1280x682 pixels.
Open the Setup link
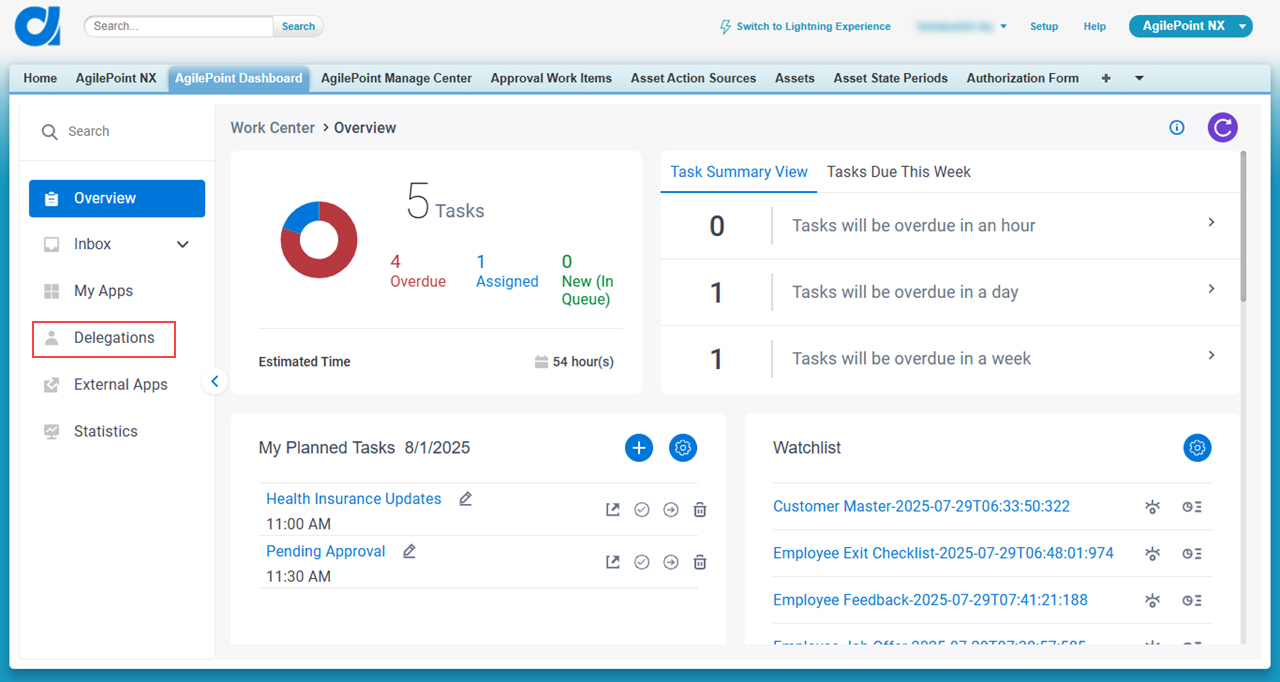point(1044,27)
